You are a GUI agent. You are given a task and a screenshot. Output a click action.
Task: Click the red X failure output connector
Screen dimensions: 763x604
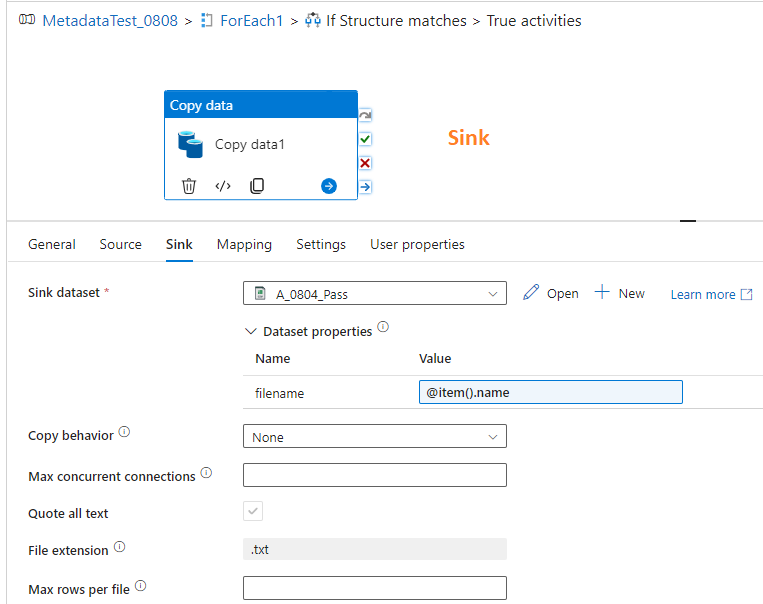pyautogui.click(x=365, y=163)
